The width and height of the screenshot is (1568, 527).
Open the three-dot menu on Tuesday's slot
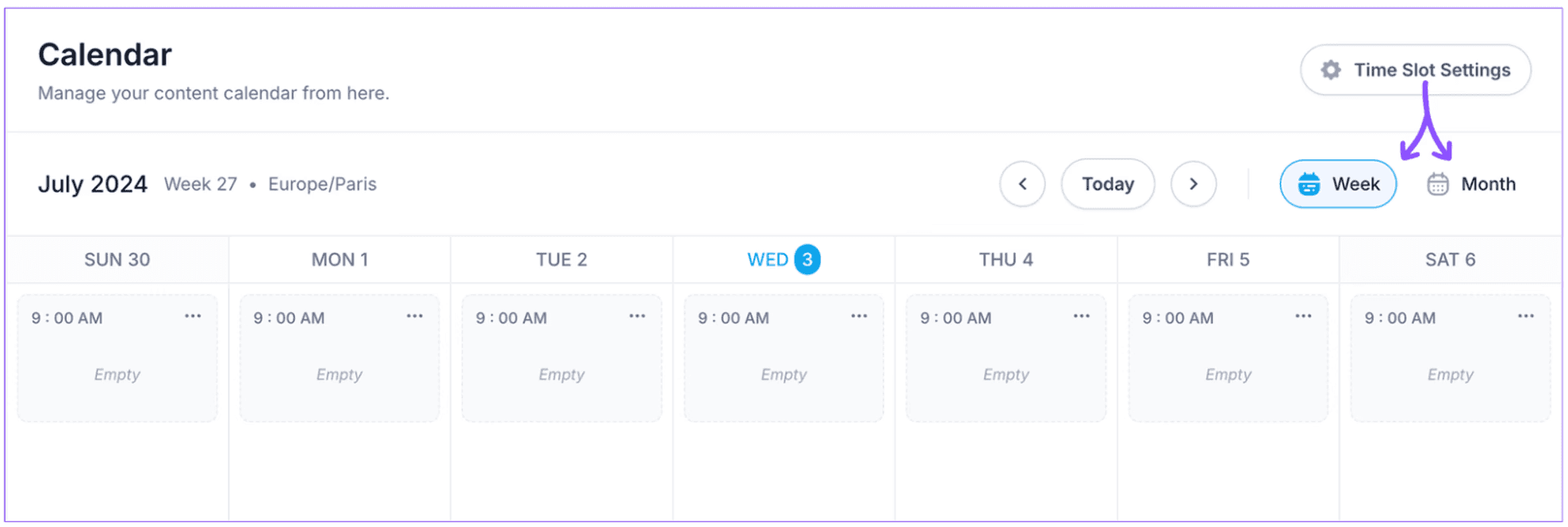[637, 316]
